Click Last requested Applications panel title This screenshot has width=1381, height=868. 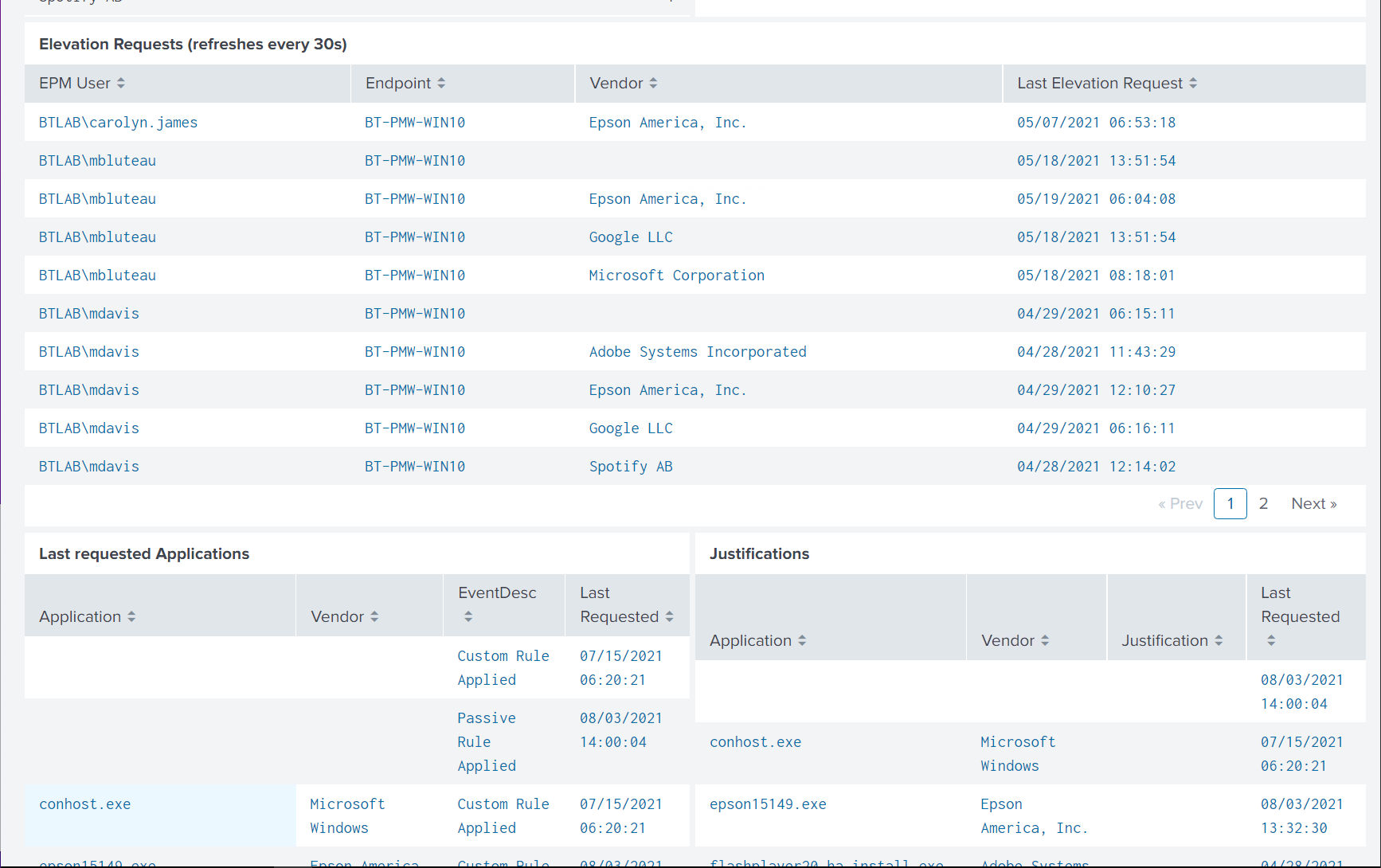point(144,553)
